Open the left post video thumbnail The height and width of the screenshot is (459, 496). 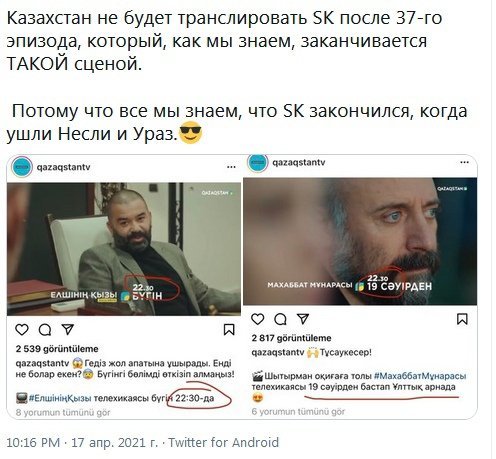click(x=124, y=249)
